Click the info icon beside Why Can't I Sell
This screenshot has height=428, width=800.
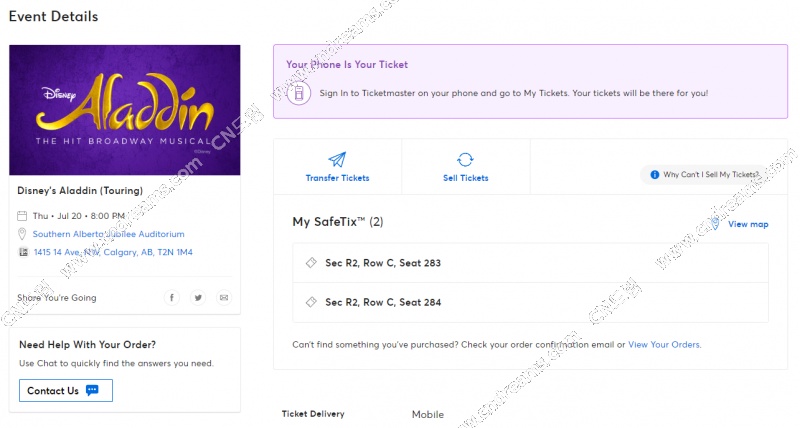click(x=655, y=174)
